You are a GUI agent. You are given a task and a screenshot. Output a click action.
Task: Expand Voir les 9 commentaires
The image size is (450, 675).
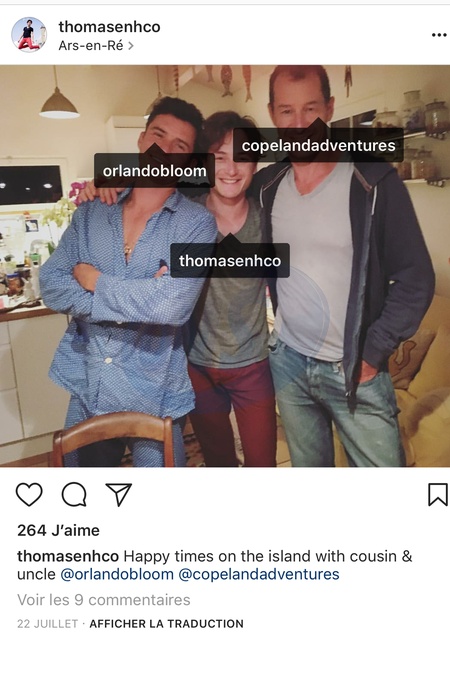tap(104, 600)
